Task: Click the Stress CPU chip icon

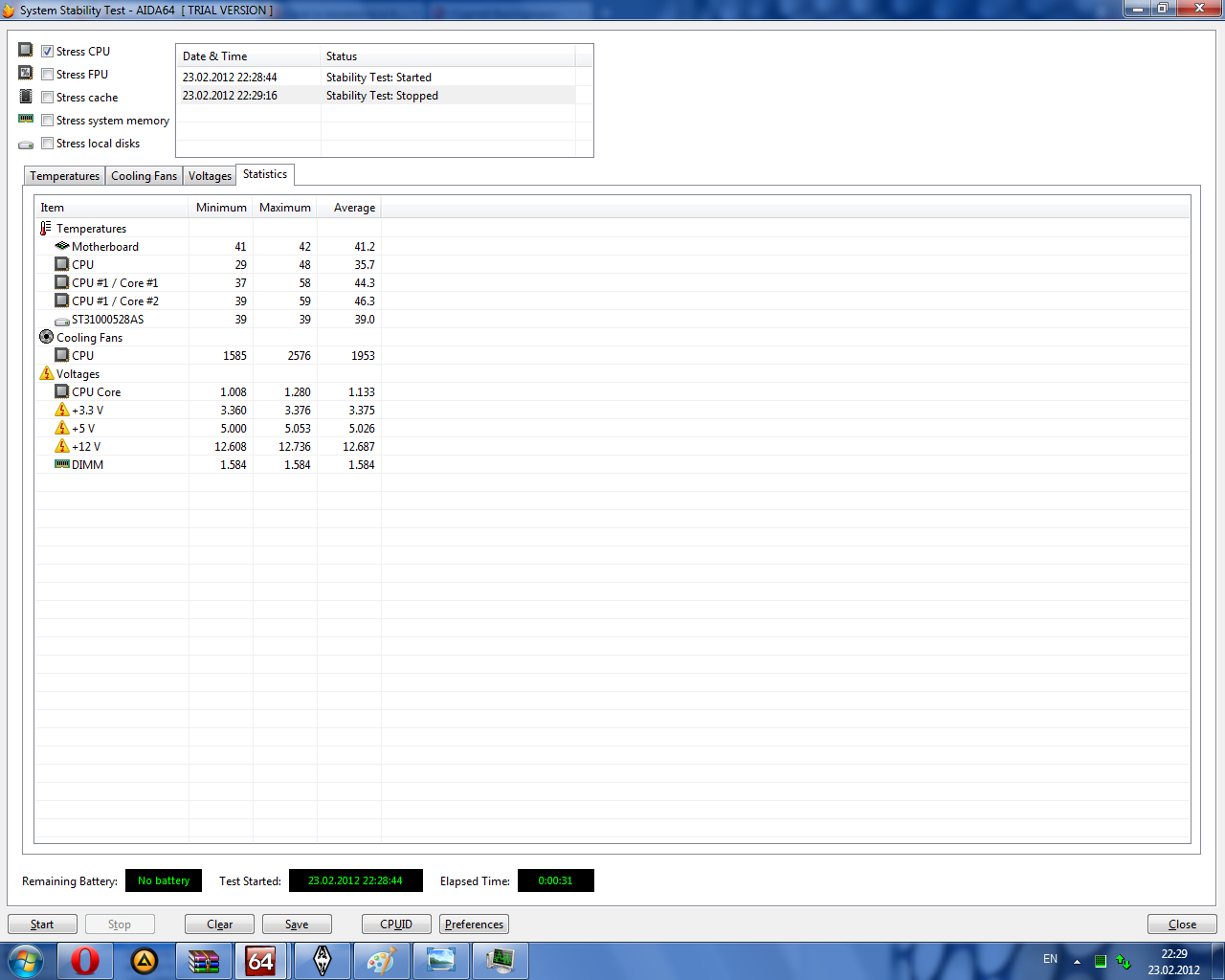Action: (x=26, y=50)
